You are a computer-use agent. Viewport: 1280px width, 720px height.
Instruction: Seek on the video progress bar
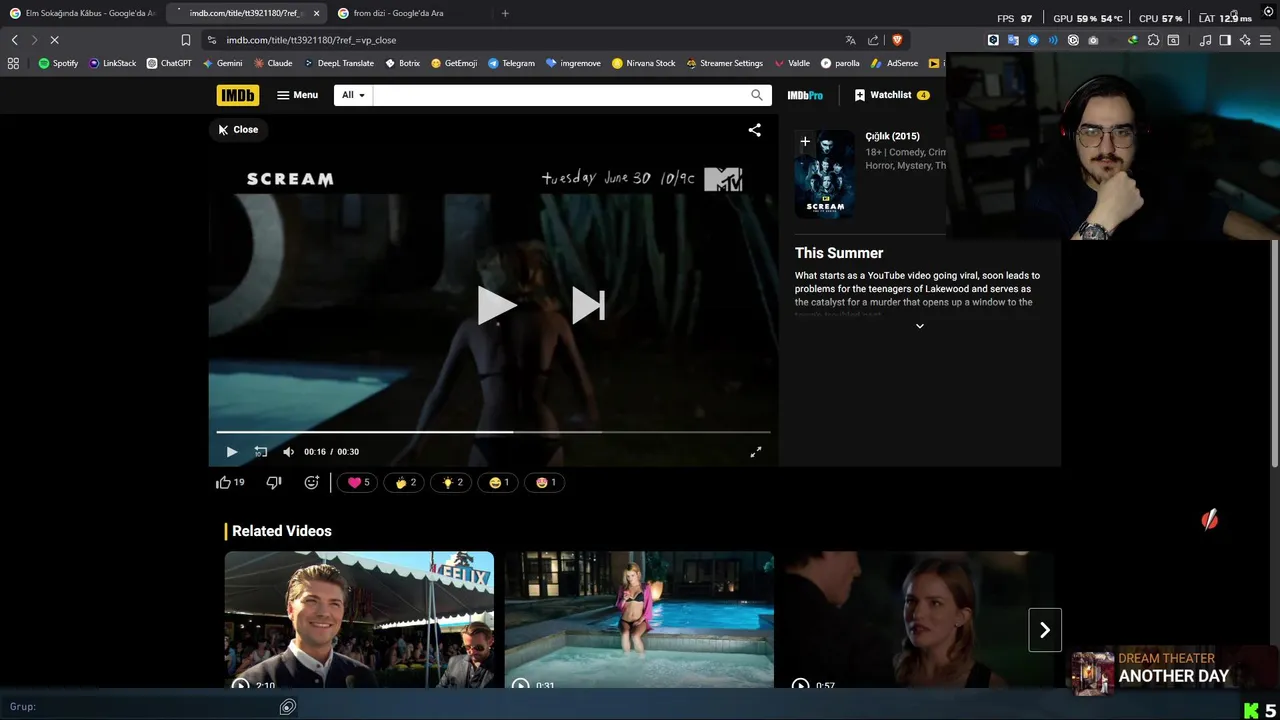tap(494, 432)
